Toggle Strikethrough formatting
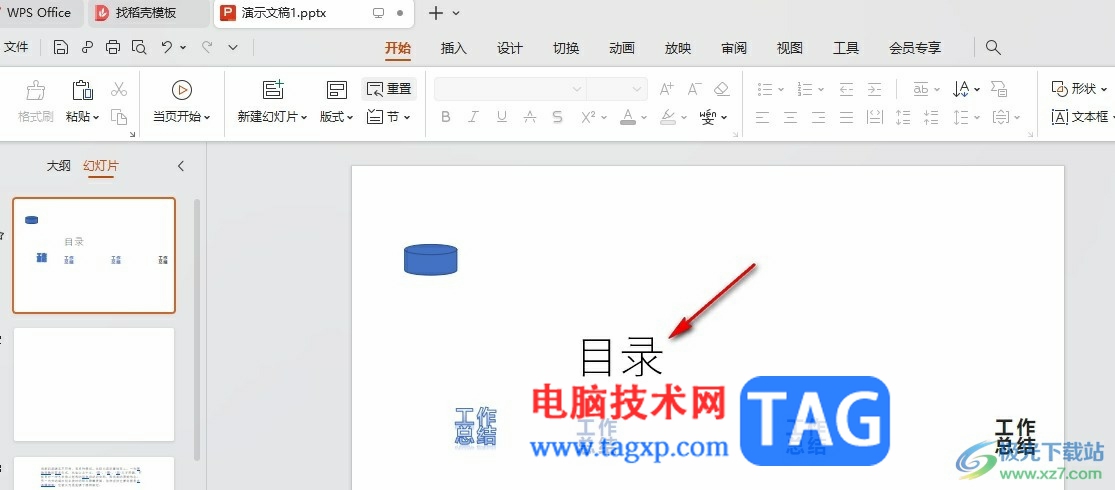The image size is (1115, 490). [530, 117]
